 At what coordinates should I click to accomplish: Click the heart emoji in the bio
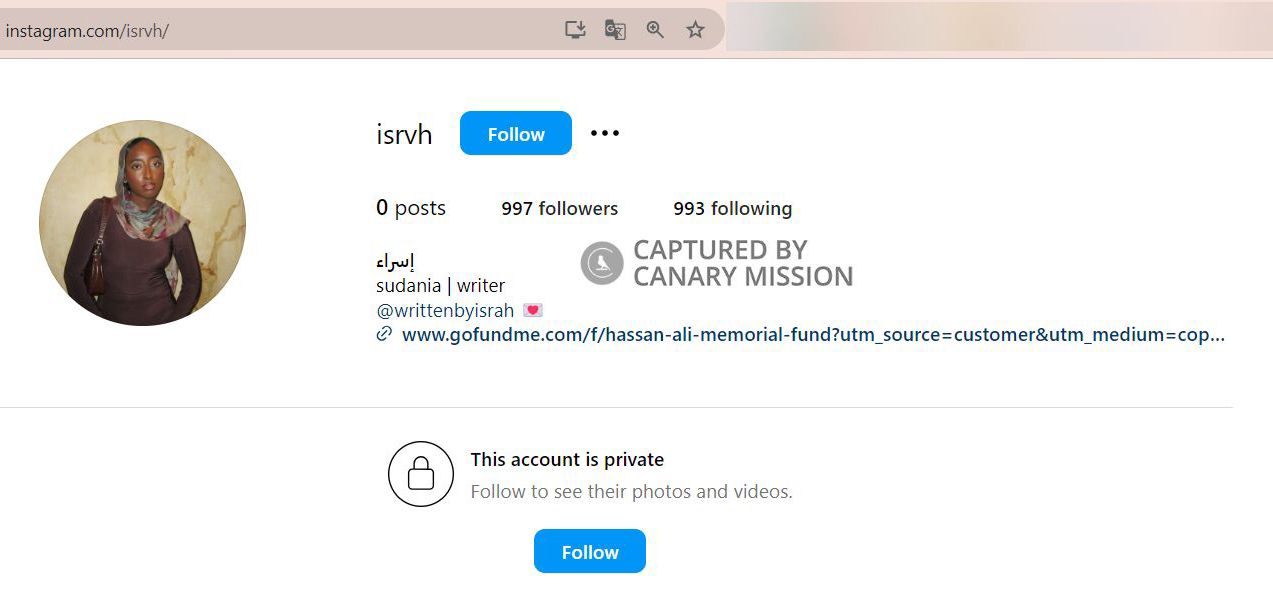(x=532, y=309)
